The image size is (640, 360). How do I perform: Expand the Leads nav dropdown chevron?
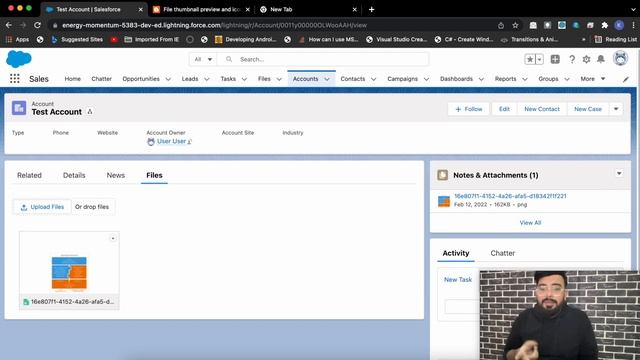tap(207, 79)
